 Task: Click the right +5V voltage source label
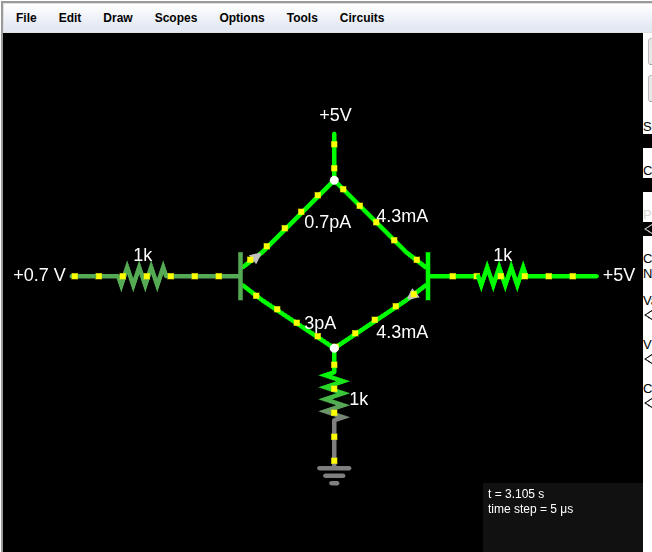click(619, 275)
